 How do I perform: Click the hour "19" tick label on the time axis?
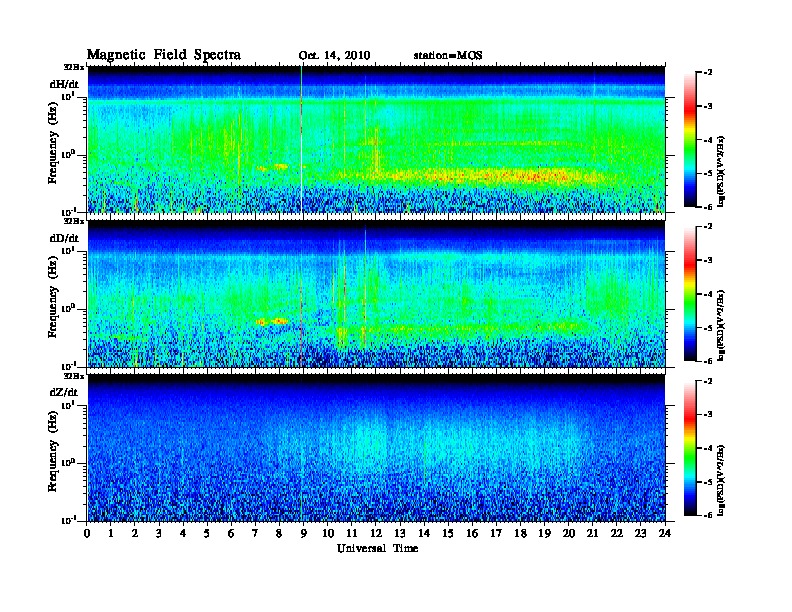click(x=544, y=533)
